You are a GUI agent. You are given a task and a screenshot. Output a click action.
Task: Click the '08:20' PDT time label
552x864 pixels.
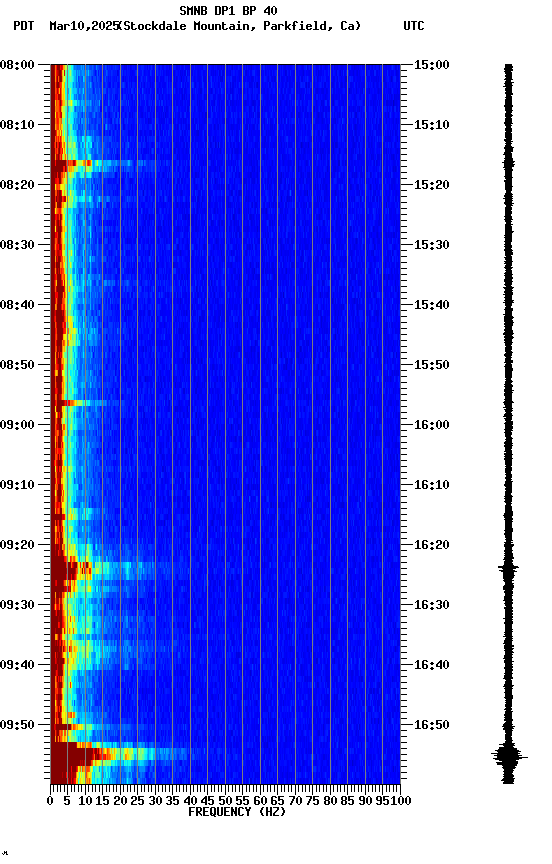17,185
